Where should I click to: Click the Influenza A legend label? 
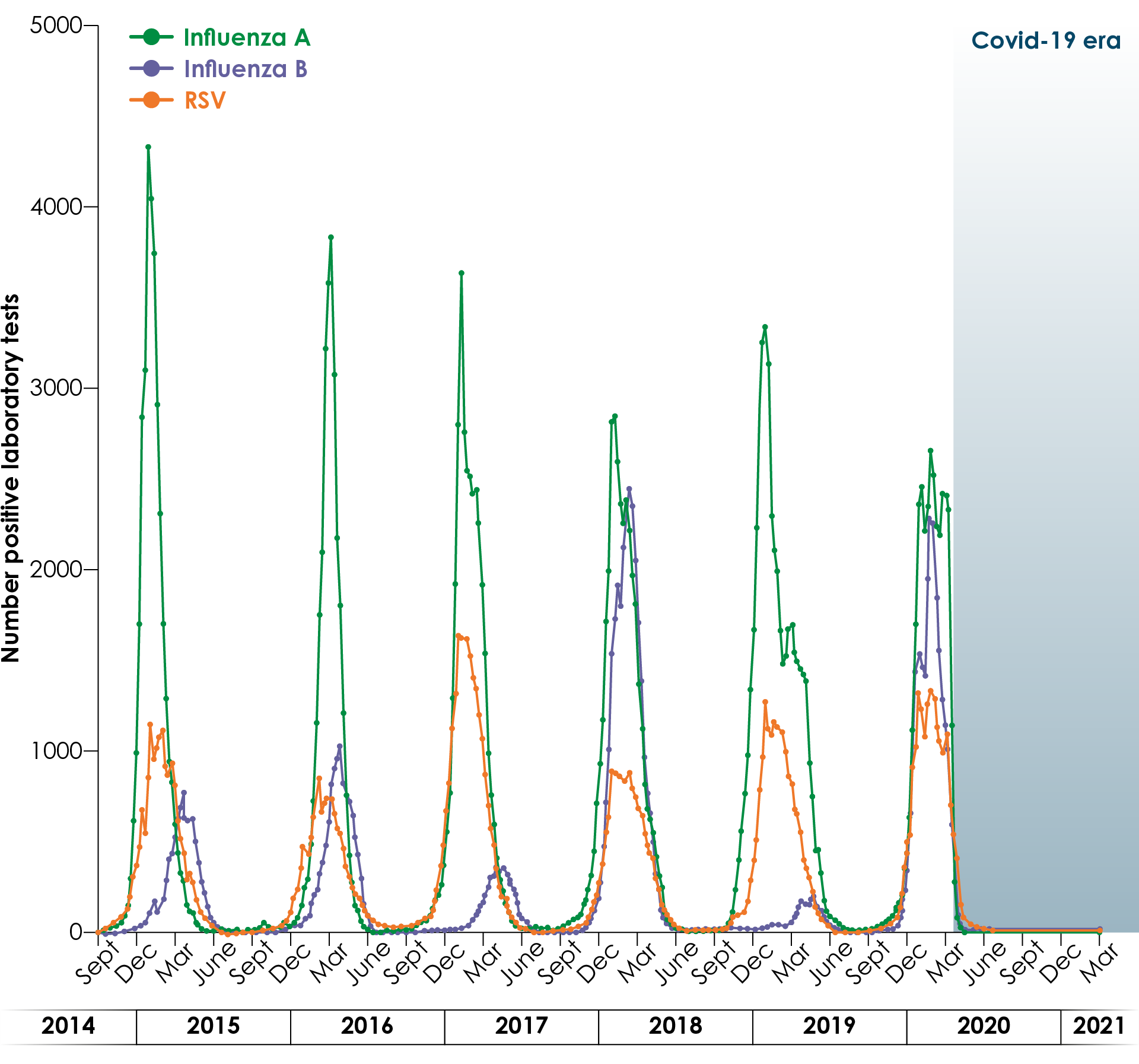pyautogui.click(x=247, y=37)
